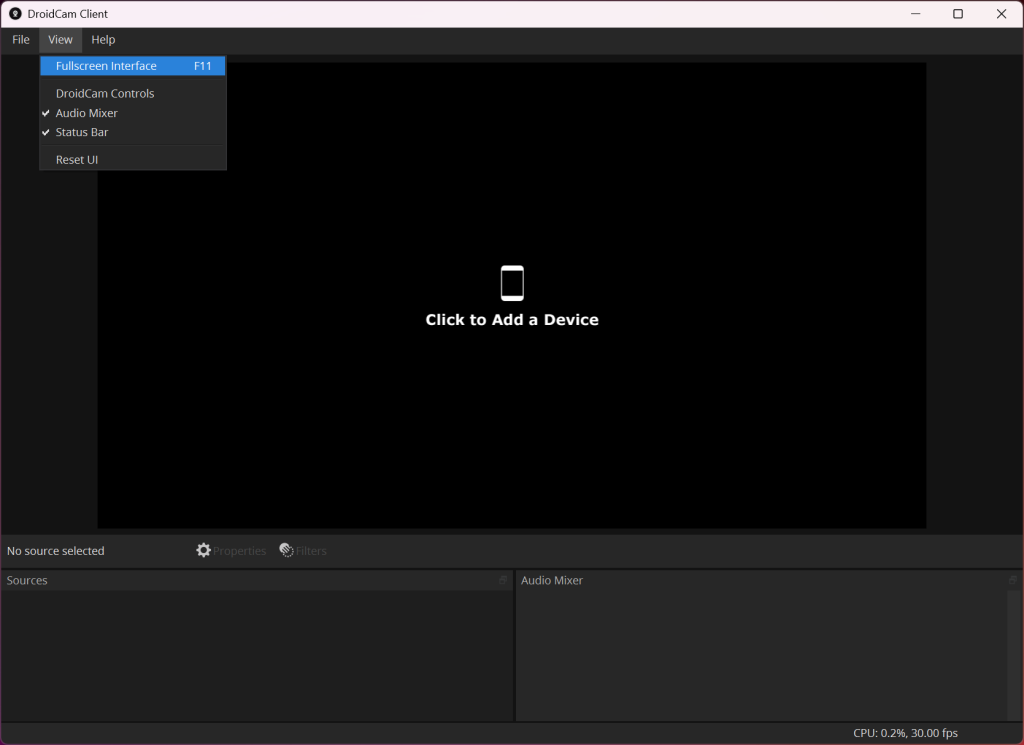
Task: Undock the Sources panel float icon
Action: tap(503, 580)
